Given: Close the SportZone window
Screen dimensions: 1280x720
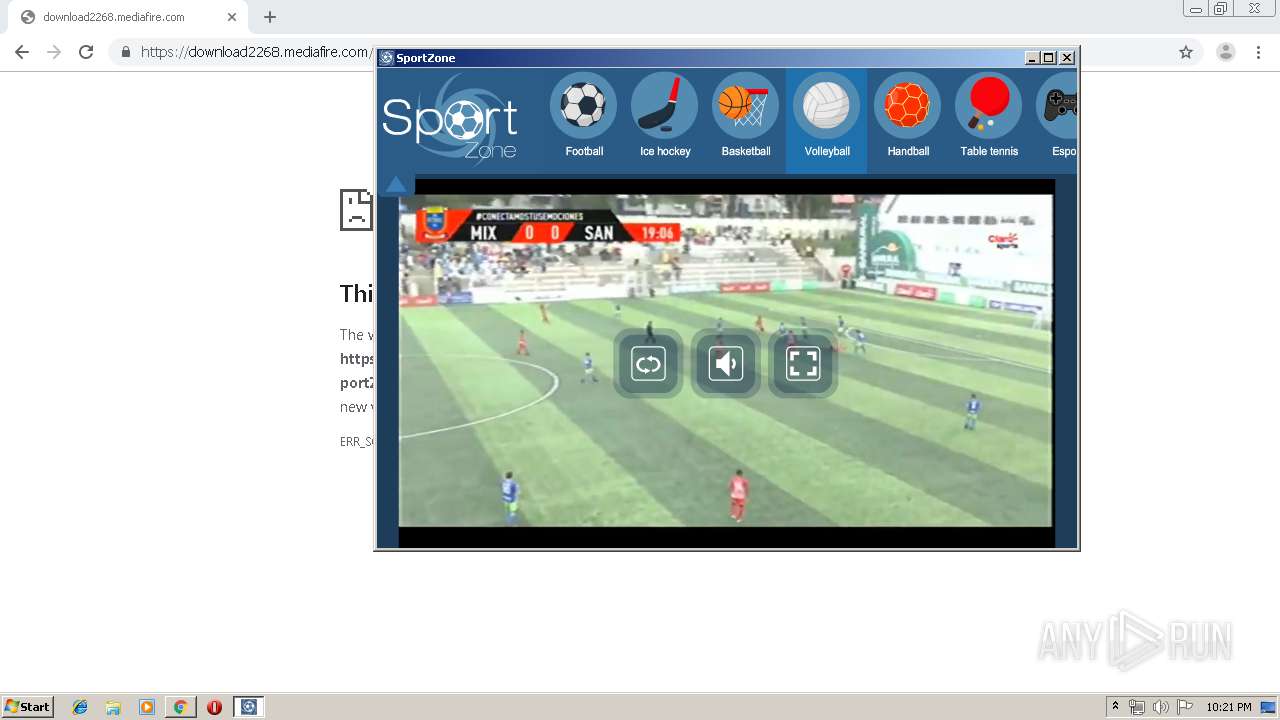Looking at the screenshot, I should [1067, 58].
